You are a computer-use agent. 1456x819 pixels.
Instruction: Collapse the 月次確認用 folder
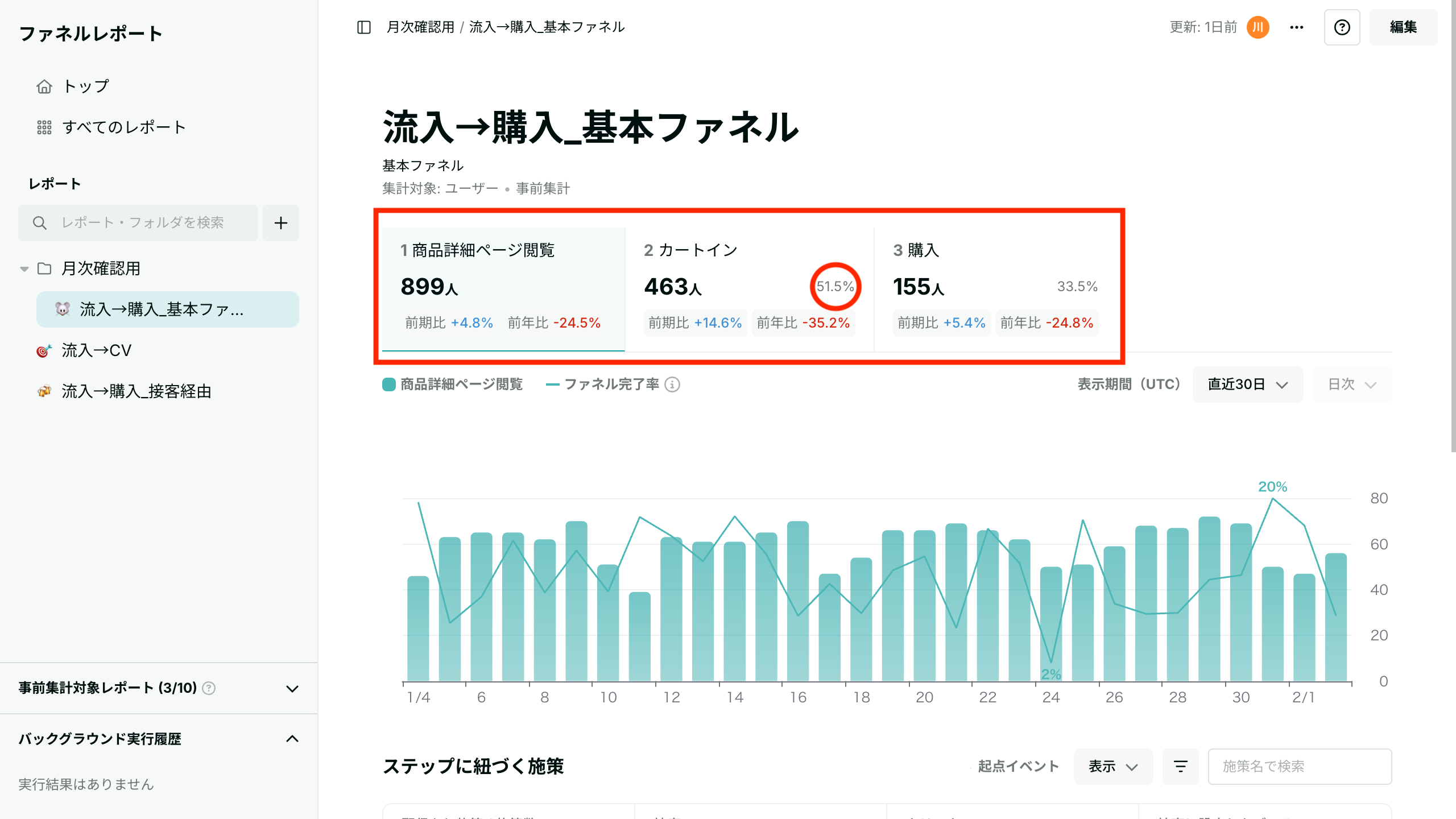(x=24, y=268)
